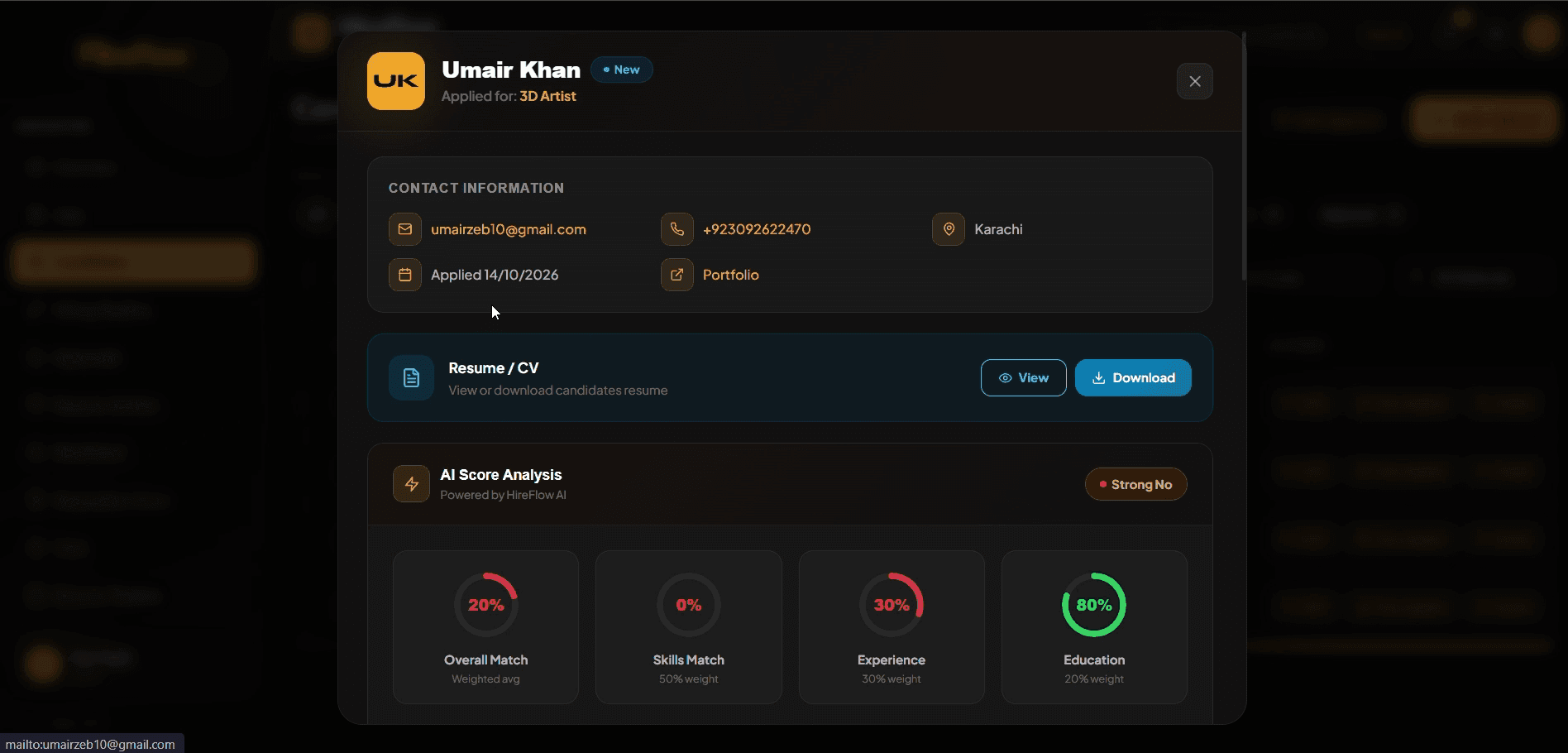Call phone number +923092622470

coord(757,229)
